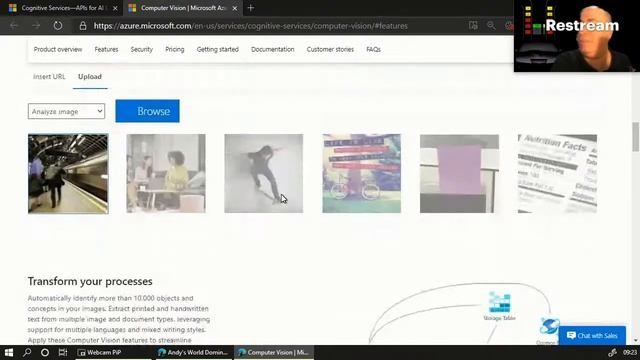Viewport: 640px width, 360px height.
Task: Click the blue Browse button
Action: click(147, 111)
